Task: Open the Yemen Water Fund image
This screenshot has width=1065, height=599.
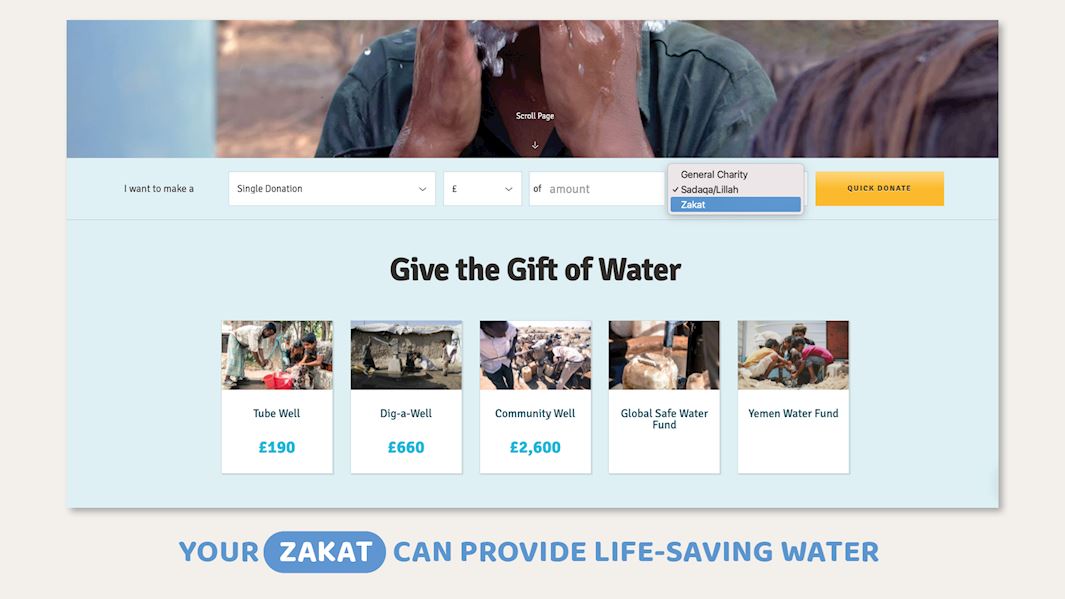Action: tap(793, 355)
